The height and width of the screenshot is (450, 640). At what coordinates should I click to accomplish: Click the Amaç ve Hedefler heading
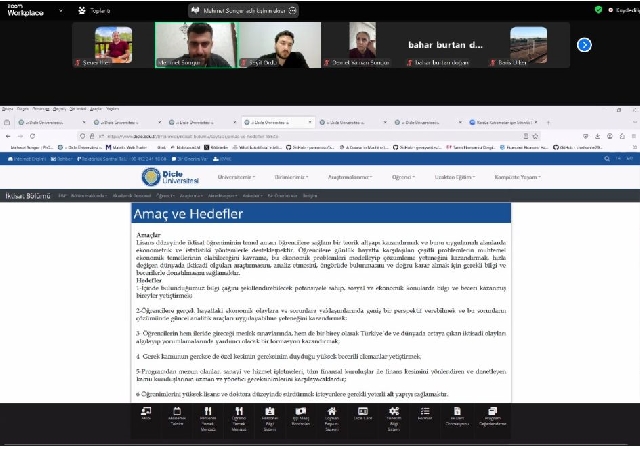coord(188,214)
